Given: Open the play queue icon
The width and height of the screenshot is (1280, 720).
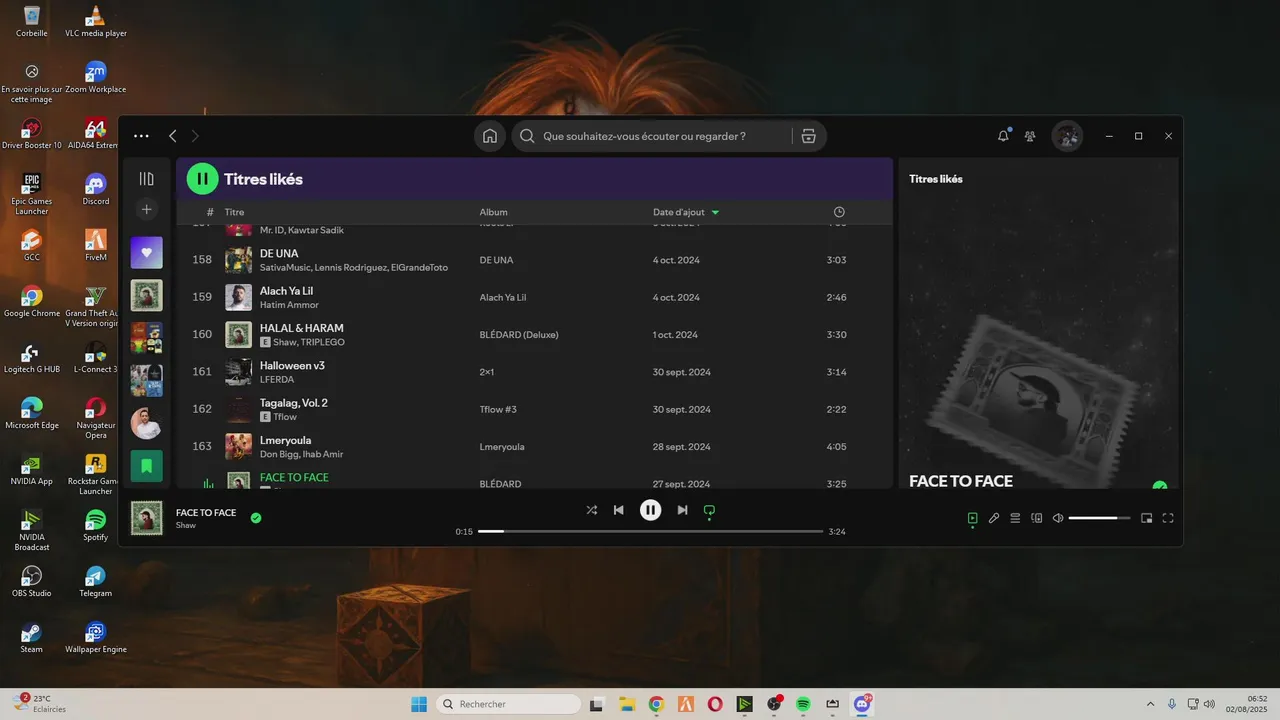Looking at the screenshot, I should pos(1015,518).
